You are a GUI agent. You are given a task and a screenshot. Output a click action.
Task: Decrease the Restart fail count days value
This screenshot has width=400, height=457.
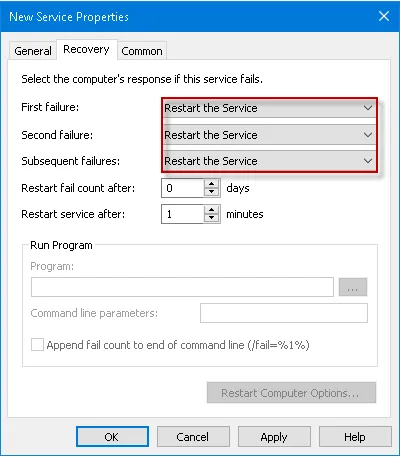(x=211, y=192)
